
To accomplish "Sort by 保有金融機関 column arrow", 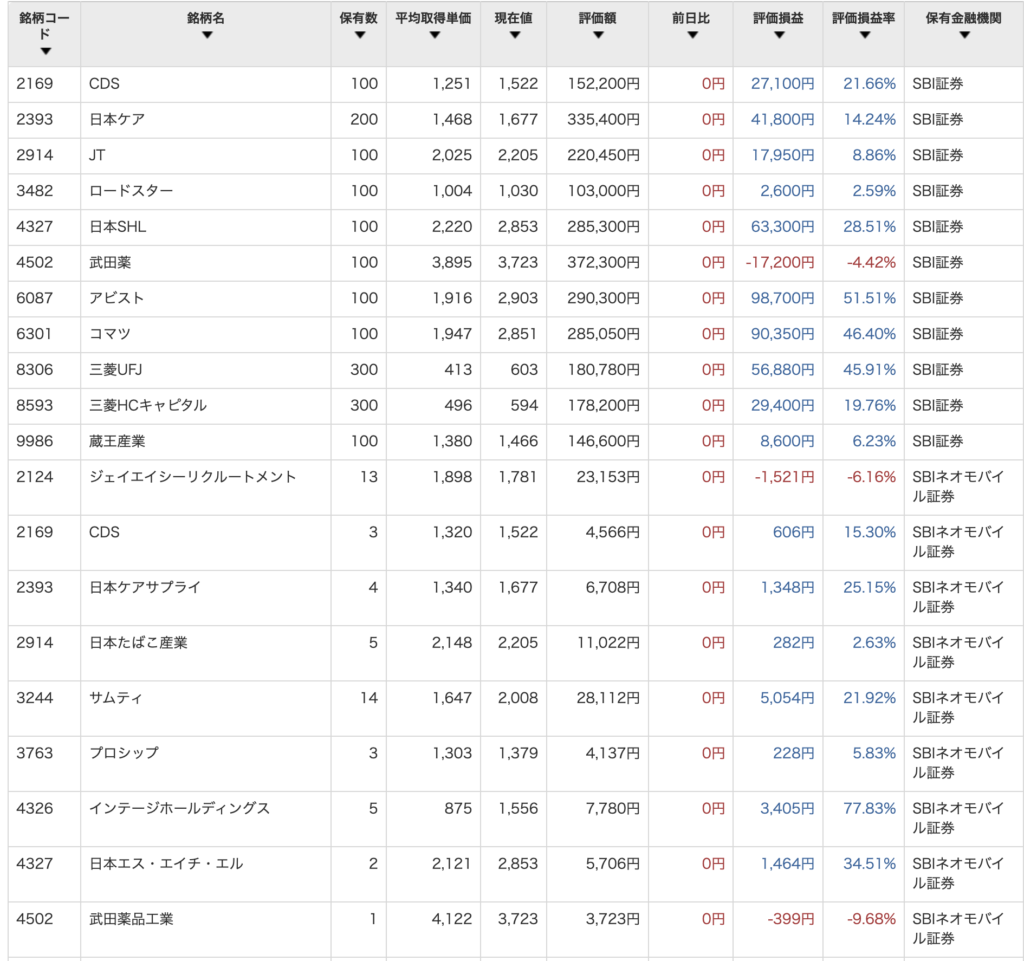I will (x=964, y=35).
